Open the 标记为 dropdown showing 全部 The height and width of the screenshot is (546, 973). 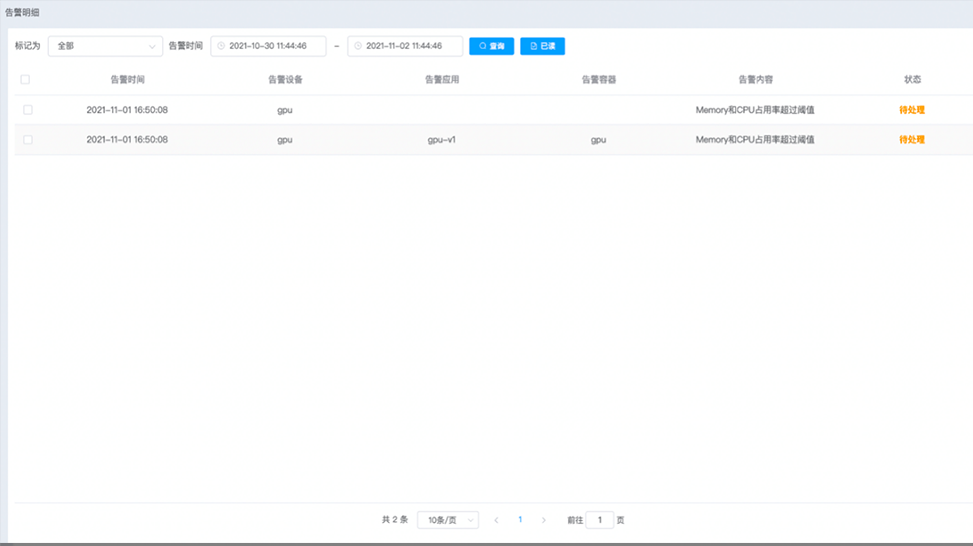click(104, 46)
